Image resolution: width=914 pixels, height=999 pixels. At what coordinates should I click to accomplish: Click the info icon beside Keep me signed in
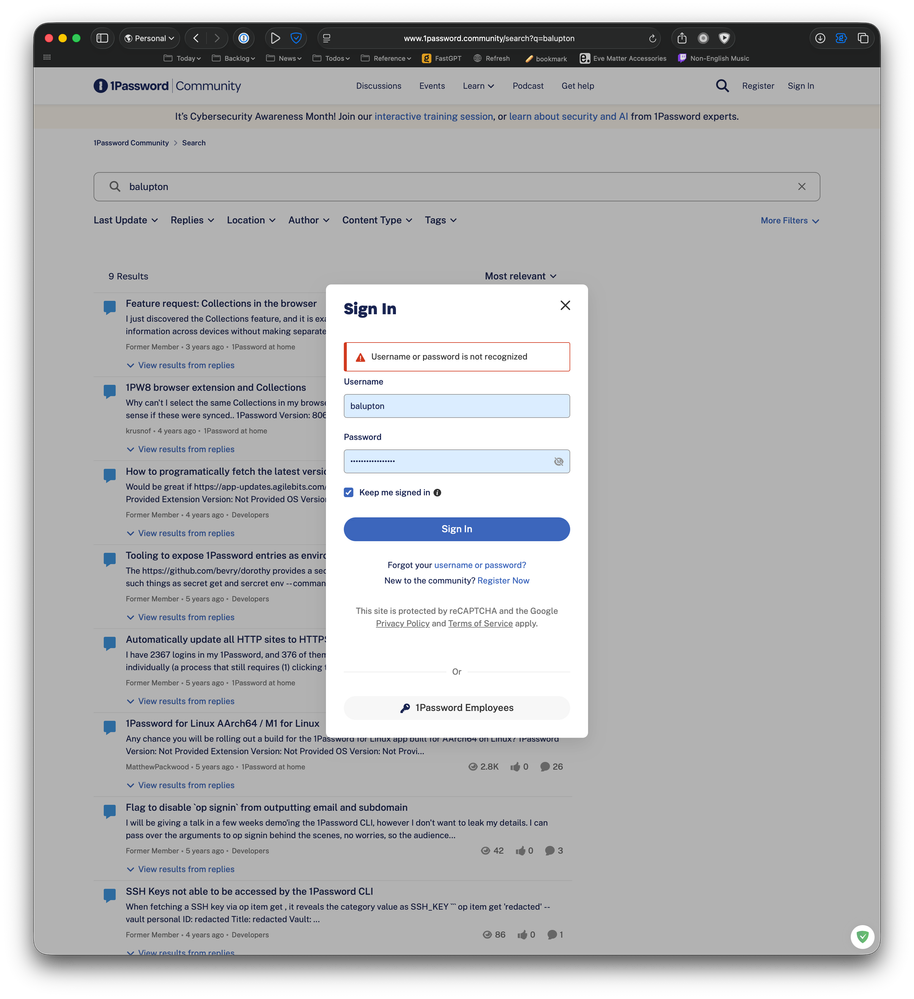(x=437, y=493)
